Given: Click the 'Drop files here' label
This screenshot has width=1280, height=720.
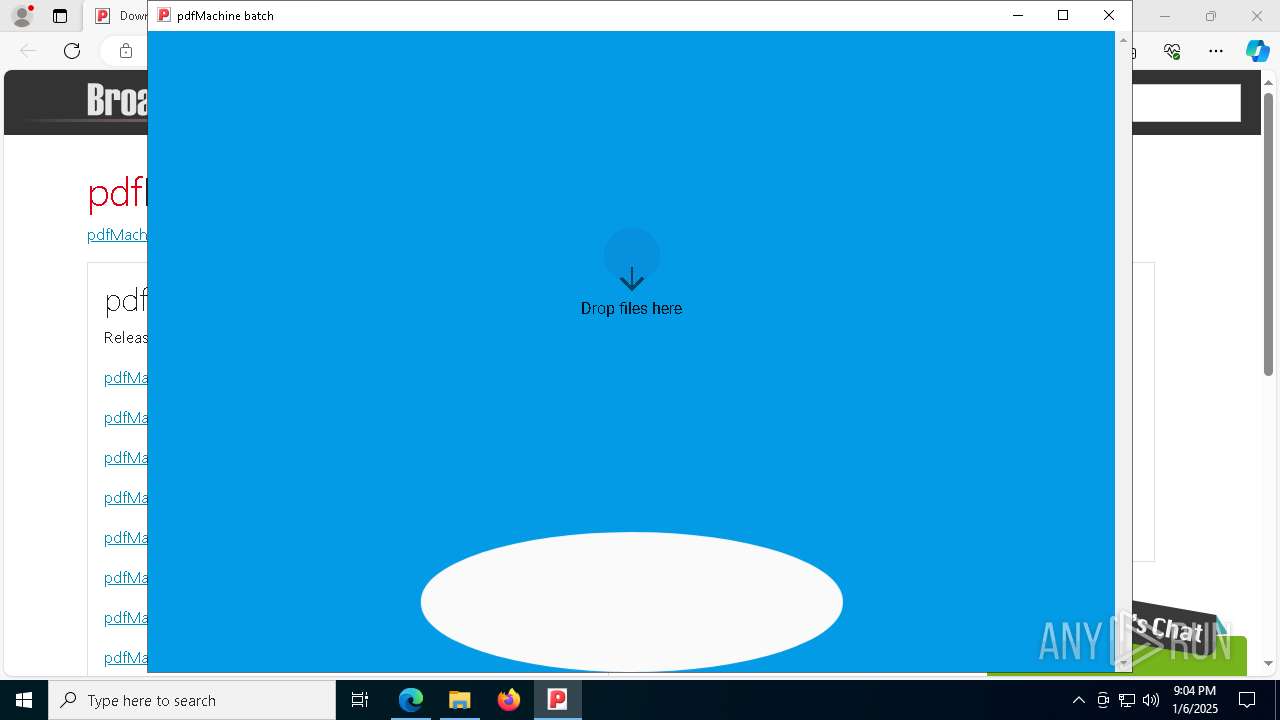Looking at the screenshot, I should [x=631, y=308].
